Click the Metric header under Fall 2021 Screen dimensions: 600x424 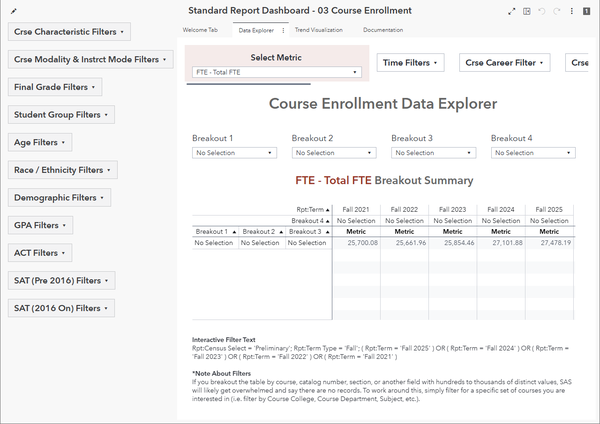tap(356, 232)
